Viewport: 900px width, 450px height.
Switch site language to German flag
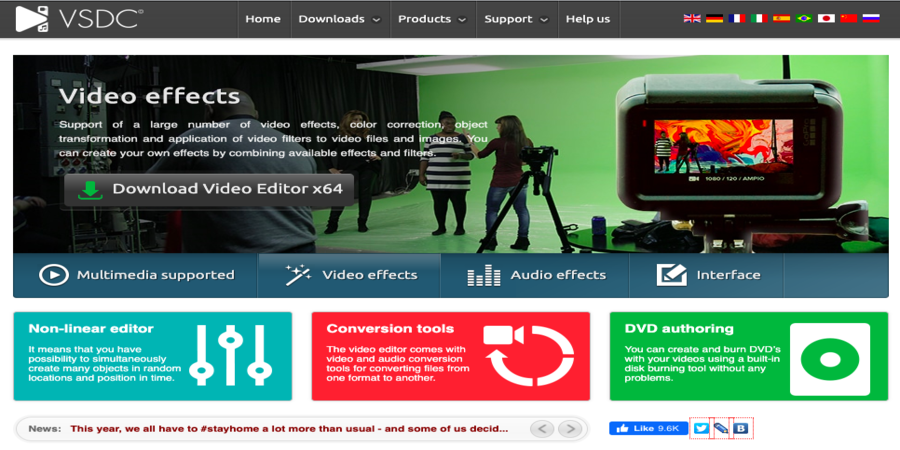coord(715,18)
